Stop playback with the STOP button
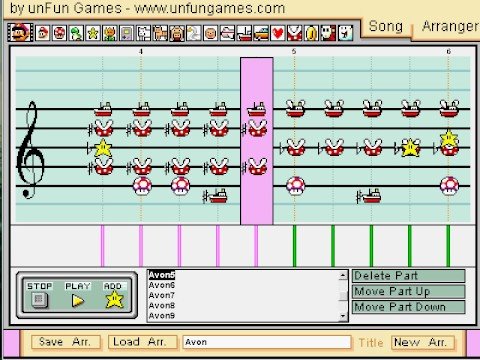The width and height of the screenshot is (480, 360). click(39, 295)
